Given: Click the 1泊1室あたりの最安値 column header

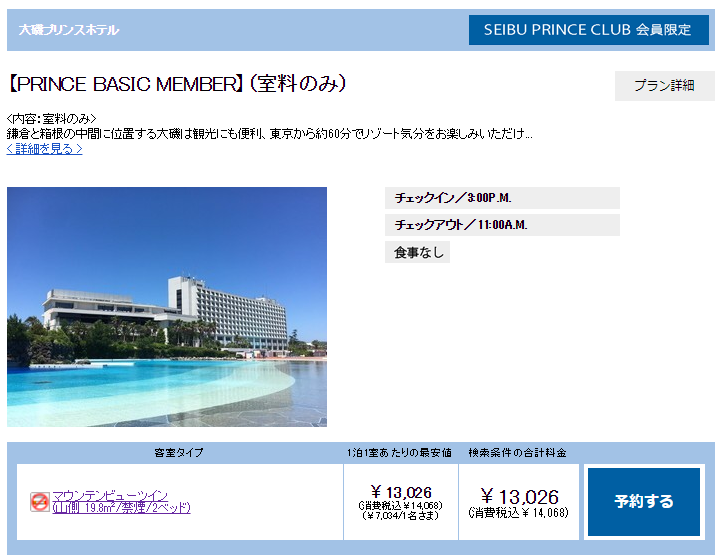Looking at the screenshot, I should pos(399,453).
